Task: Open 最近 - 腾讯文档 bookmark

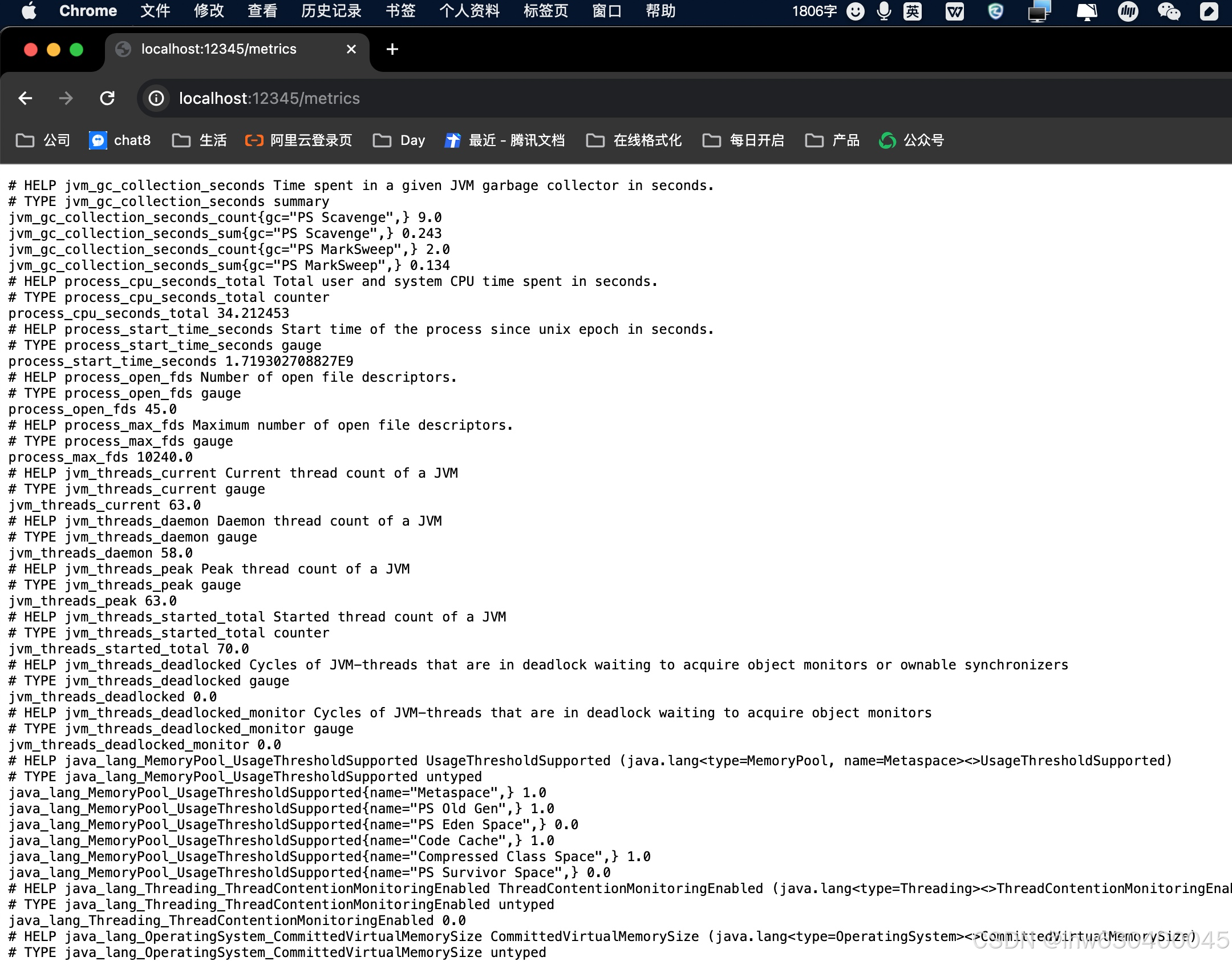Action: coord(505,140)
